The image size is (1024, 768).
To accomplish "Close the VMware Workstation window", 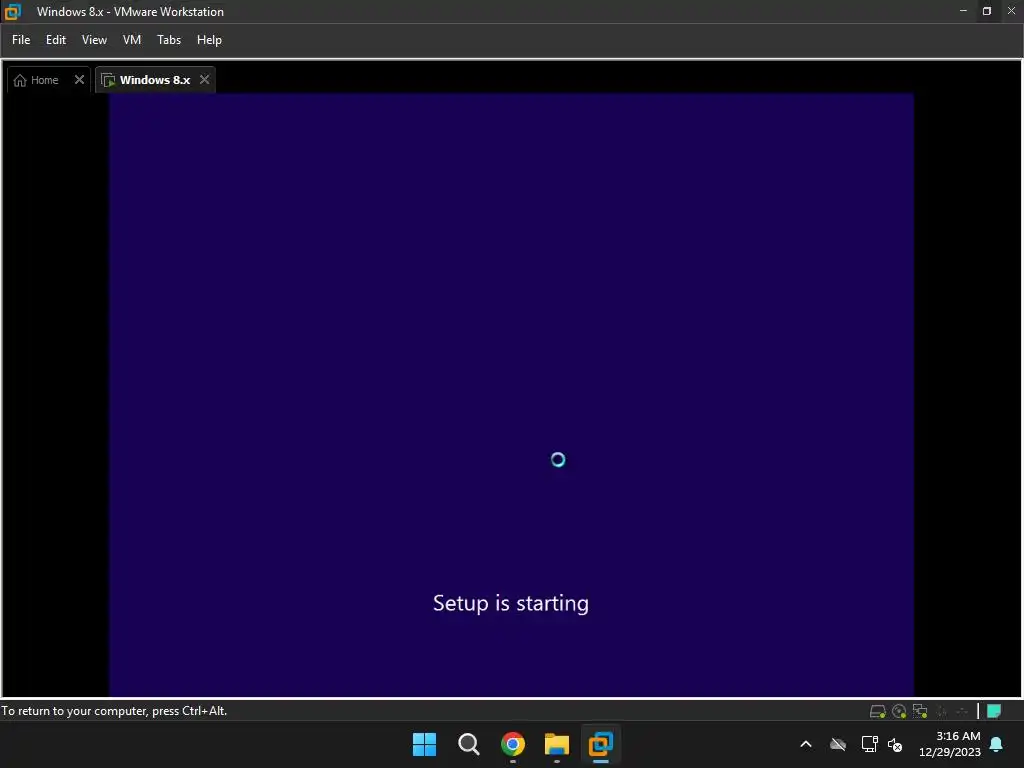I will [x=1011, y=10].
